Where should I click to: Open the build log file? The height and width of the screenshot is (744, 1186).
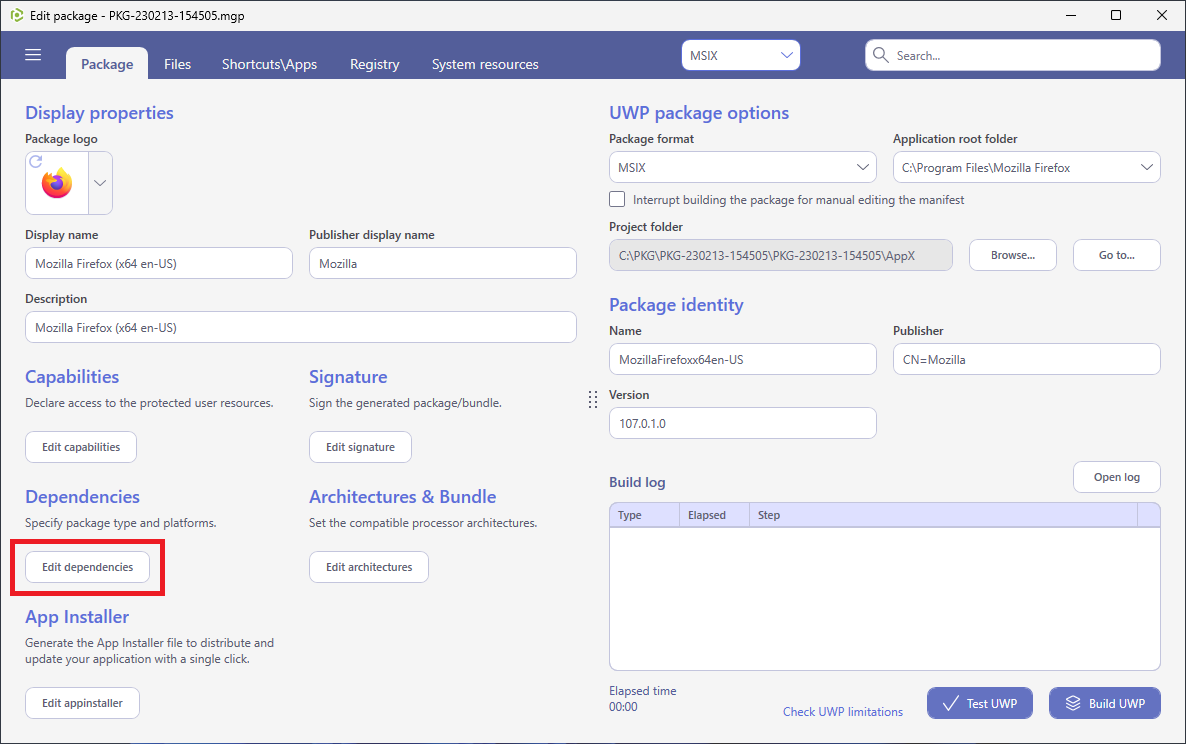1116,477
